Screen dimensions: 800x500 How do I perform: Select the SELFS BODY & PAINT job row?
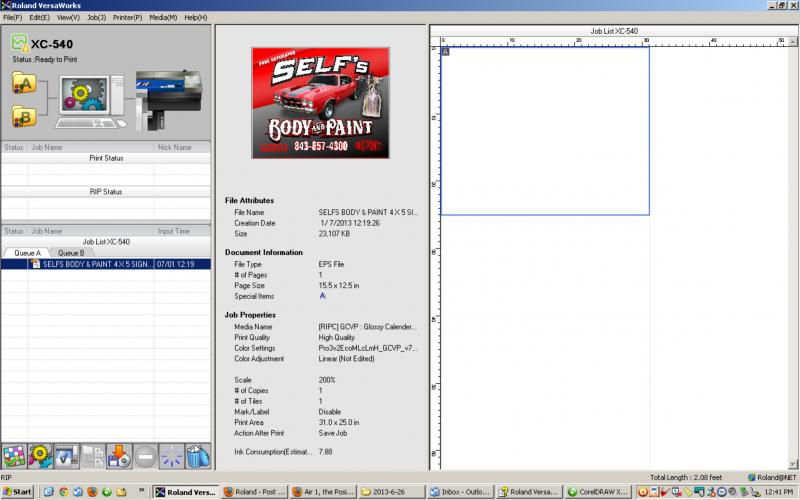106,264
